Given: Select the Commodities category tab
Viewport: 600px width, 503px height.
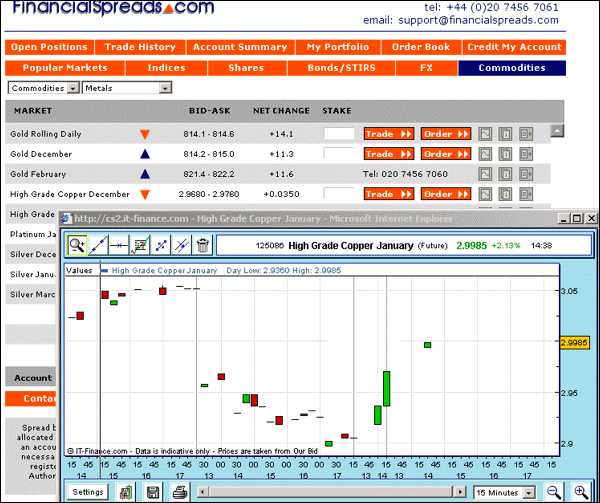Looking at the screenshot, I should tap(512, 68).
